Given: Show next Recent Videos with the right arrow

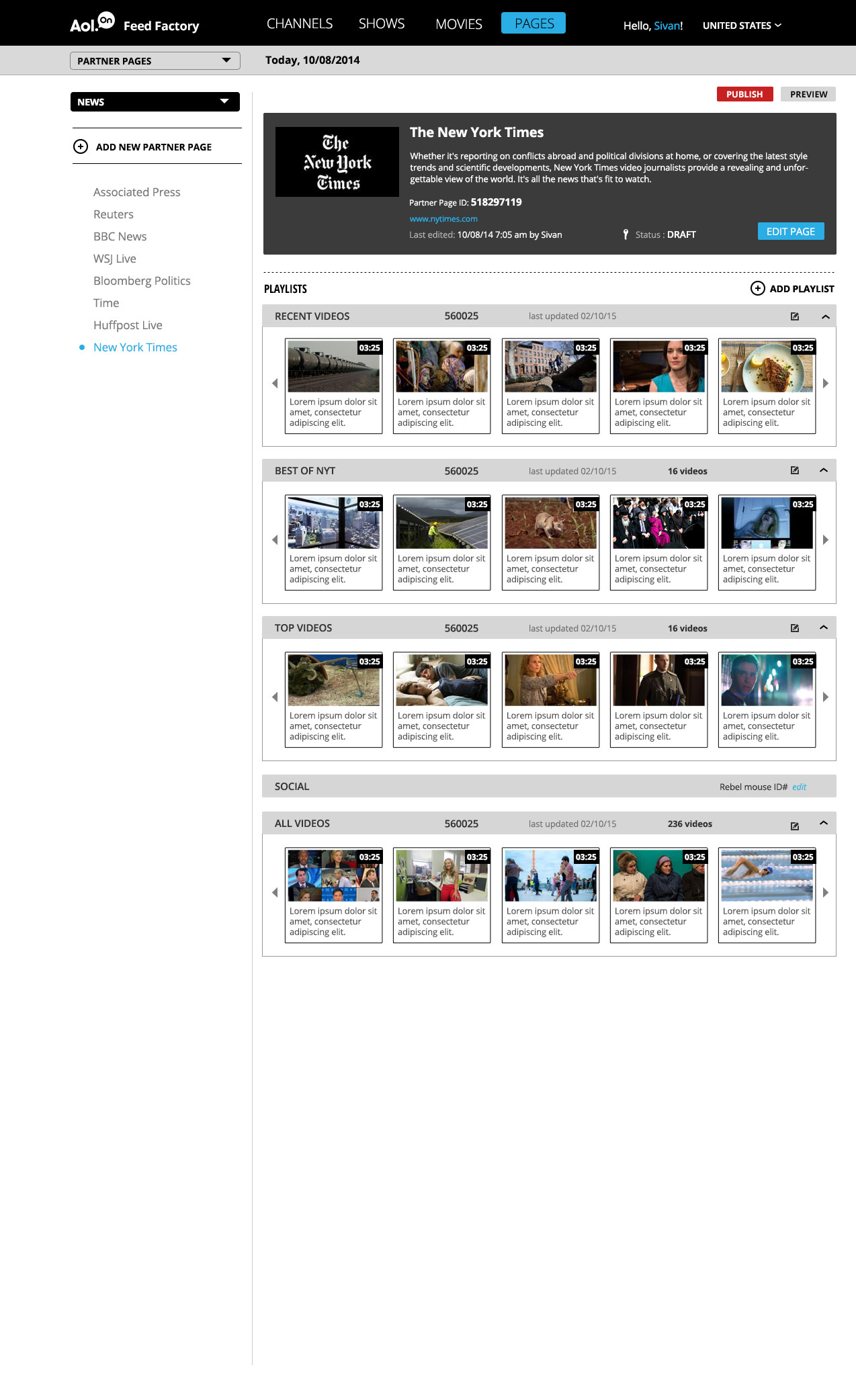Looking at the screenshot, I should coord(826,384).
